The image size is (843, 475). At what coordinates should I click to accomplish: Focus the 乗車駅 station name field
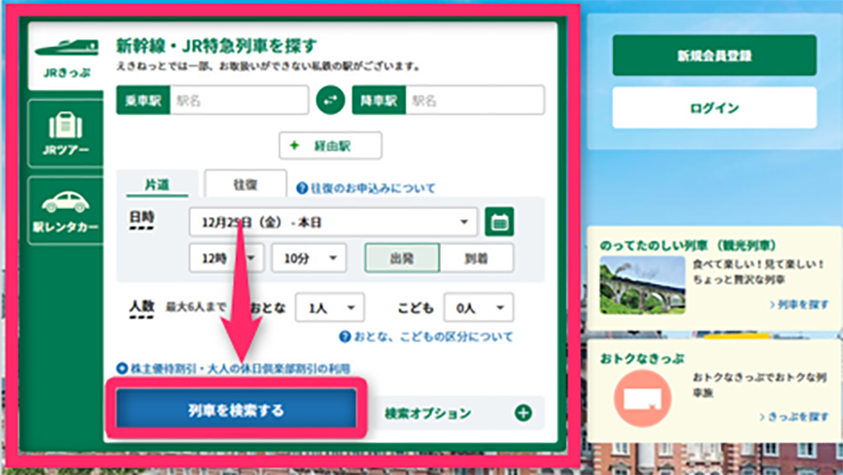coord(239,100)
